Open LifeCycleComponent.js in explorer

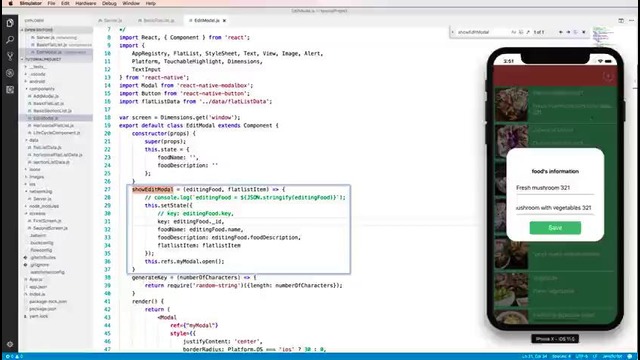tap(56, 133)
